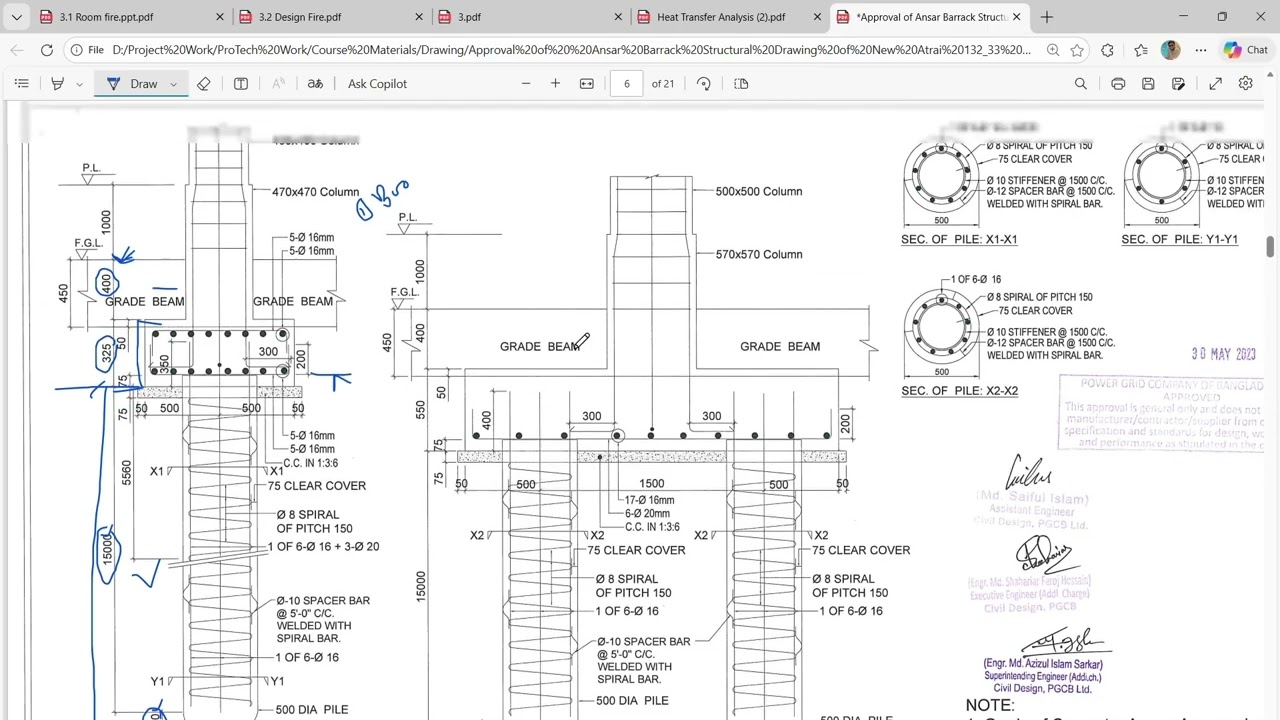This screenshot has height=720, width=1280.
Task: Close the 3.pdf tab
Action: pyautogui.click(x=618, y=17)
